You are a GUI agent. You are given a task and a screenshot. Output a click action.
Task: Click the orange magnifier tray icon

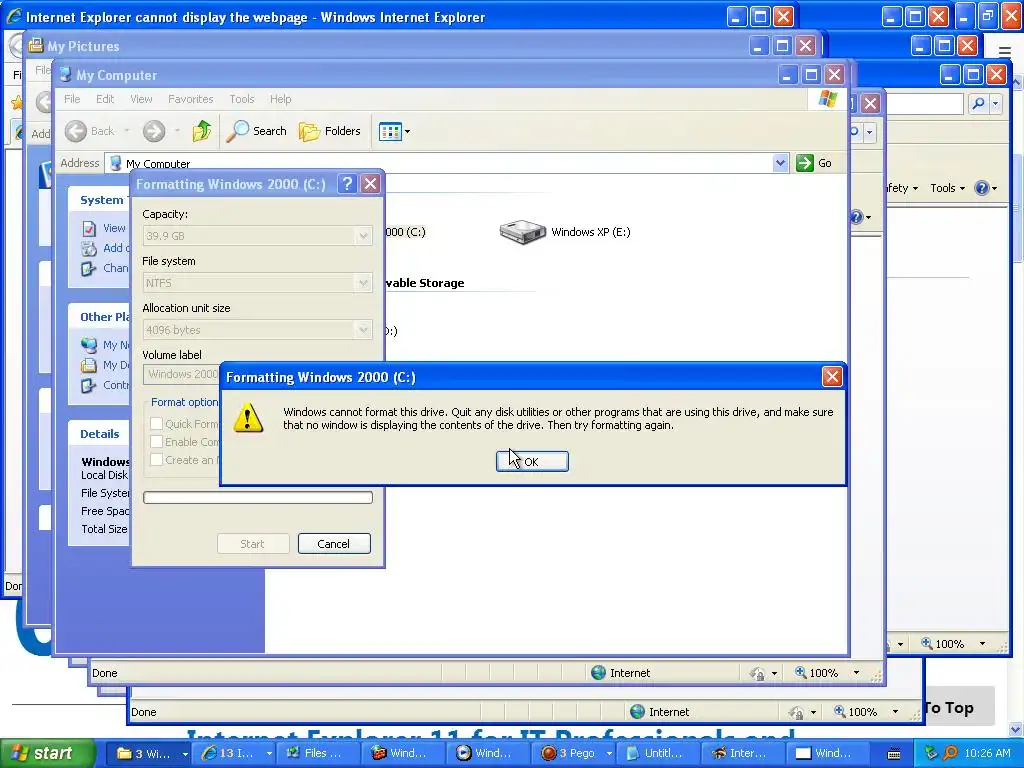(x=950, y=753)
